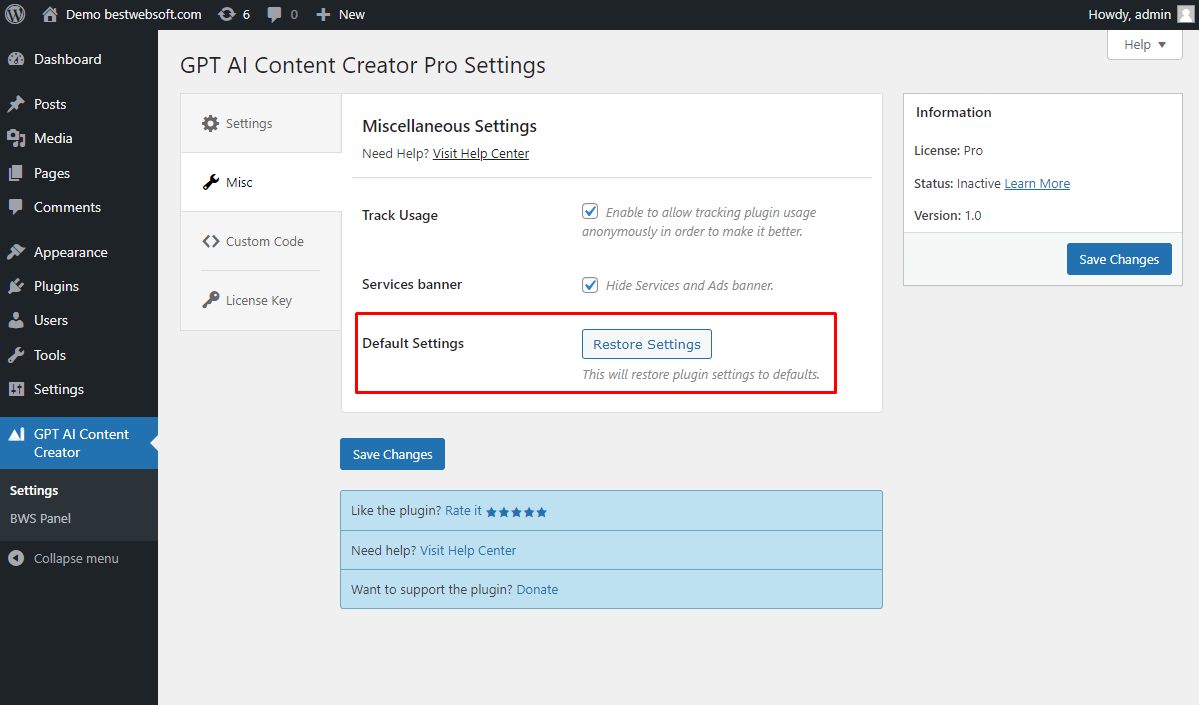Open BWS Panel submenu item
Screen dimensions: 1199x705
pyautogui.click(x=41, y=518)
